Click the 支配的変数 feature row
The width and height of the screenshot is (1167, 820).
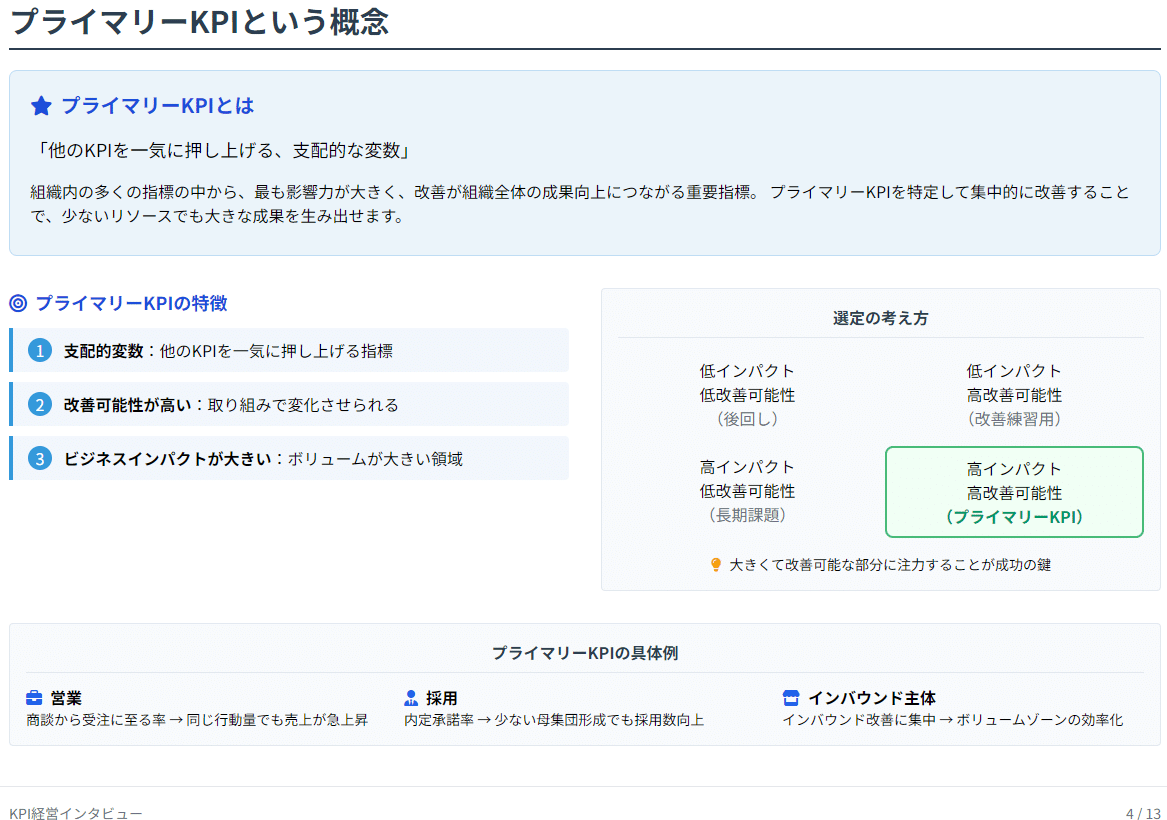click(x=290, y=350)
